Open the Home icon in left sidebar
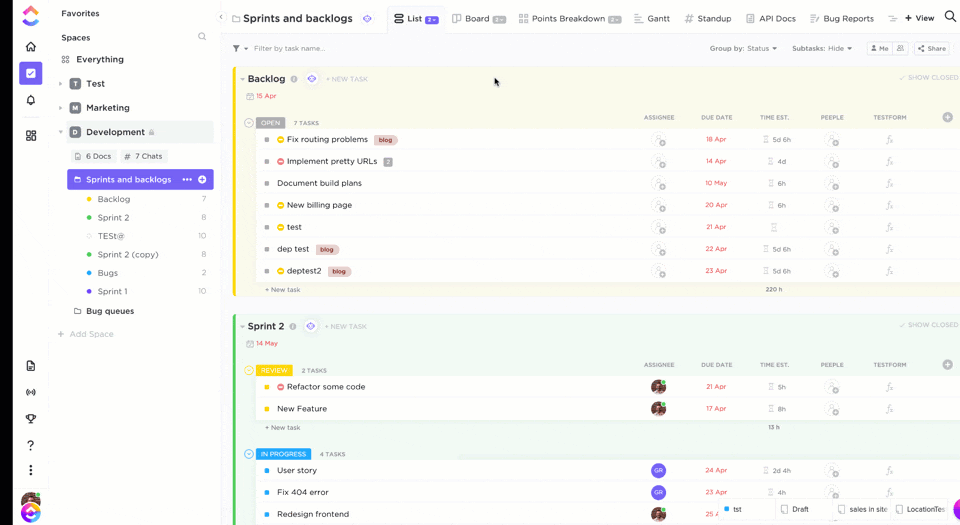The width and height of the screenshot is (960, 525). pos(30,47)
